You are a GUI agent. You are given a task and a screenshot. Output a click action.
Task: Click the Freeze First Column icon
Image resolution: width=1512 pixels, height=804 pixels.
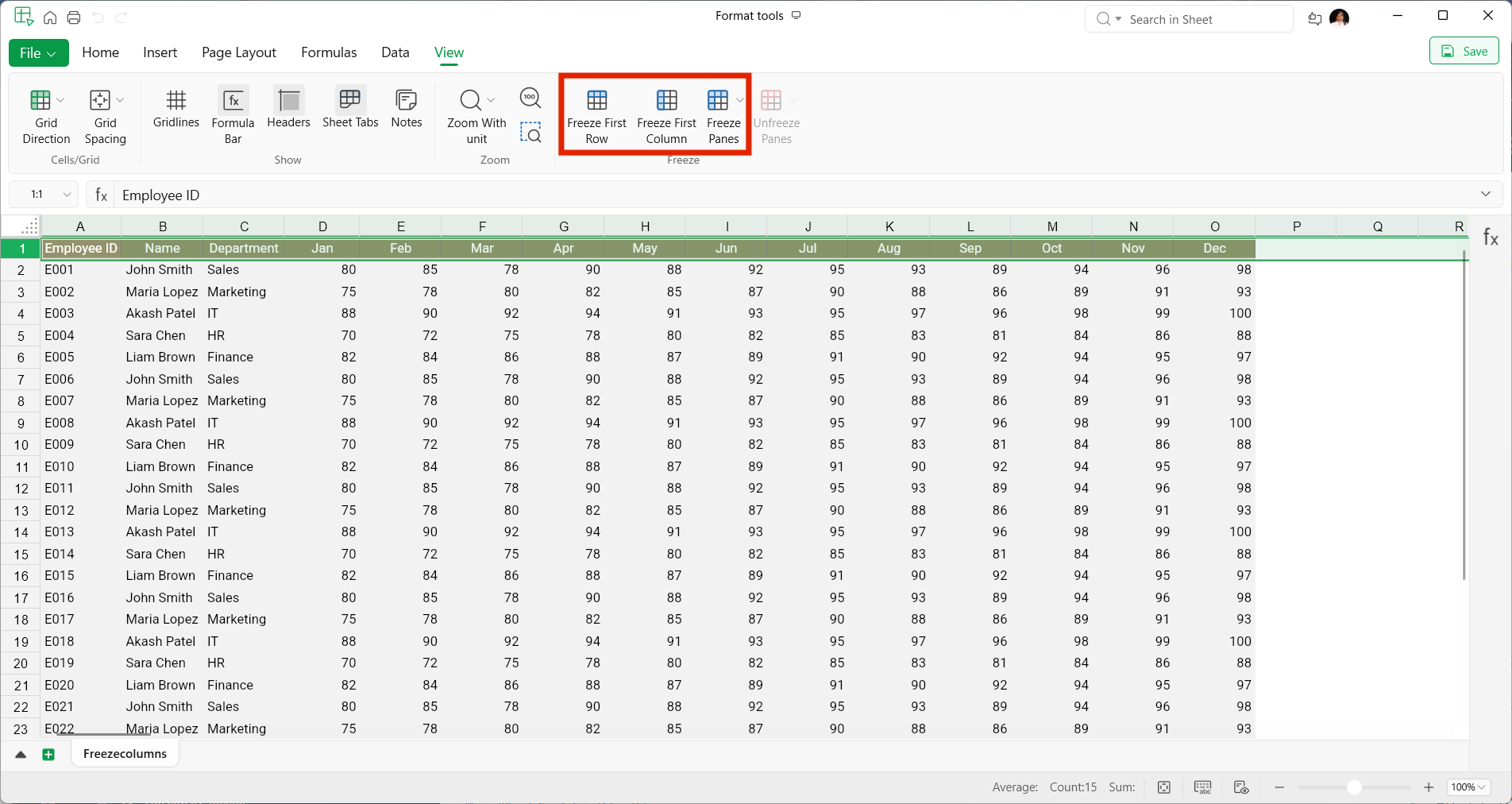click(666, 100)
